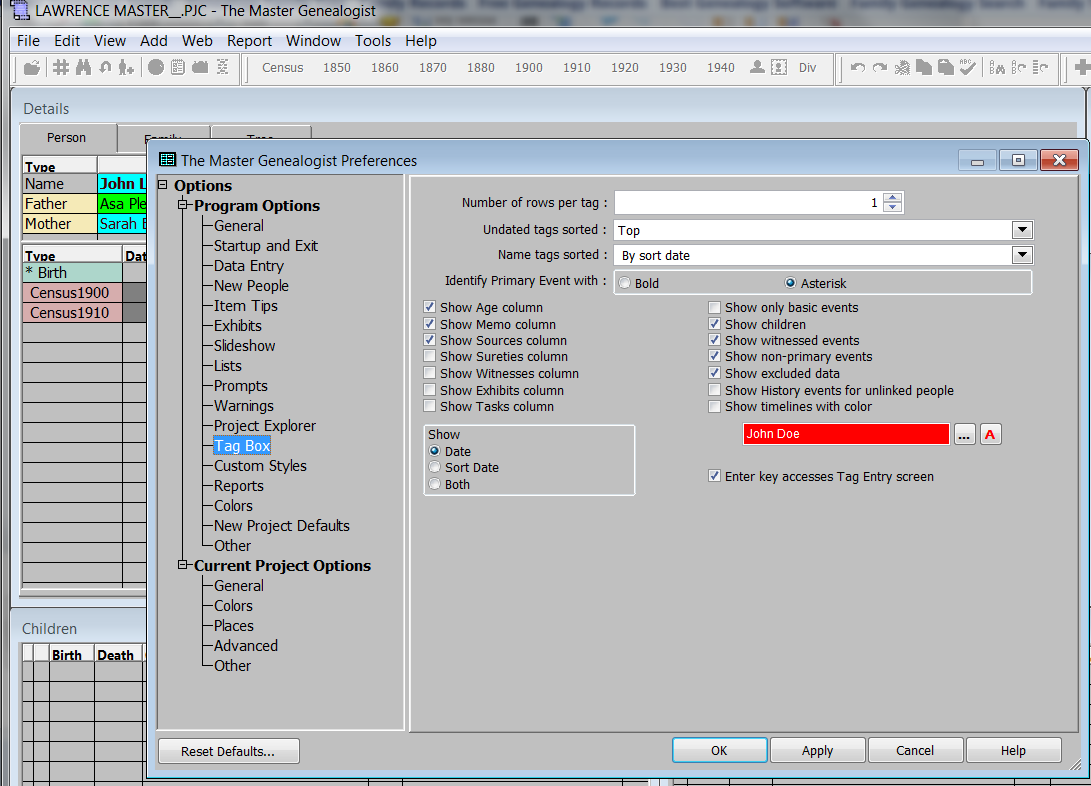Open the Window menu
1091x786 pixels.
click(313, 41)
